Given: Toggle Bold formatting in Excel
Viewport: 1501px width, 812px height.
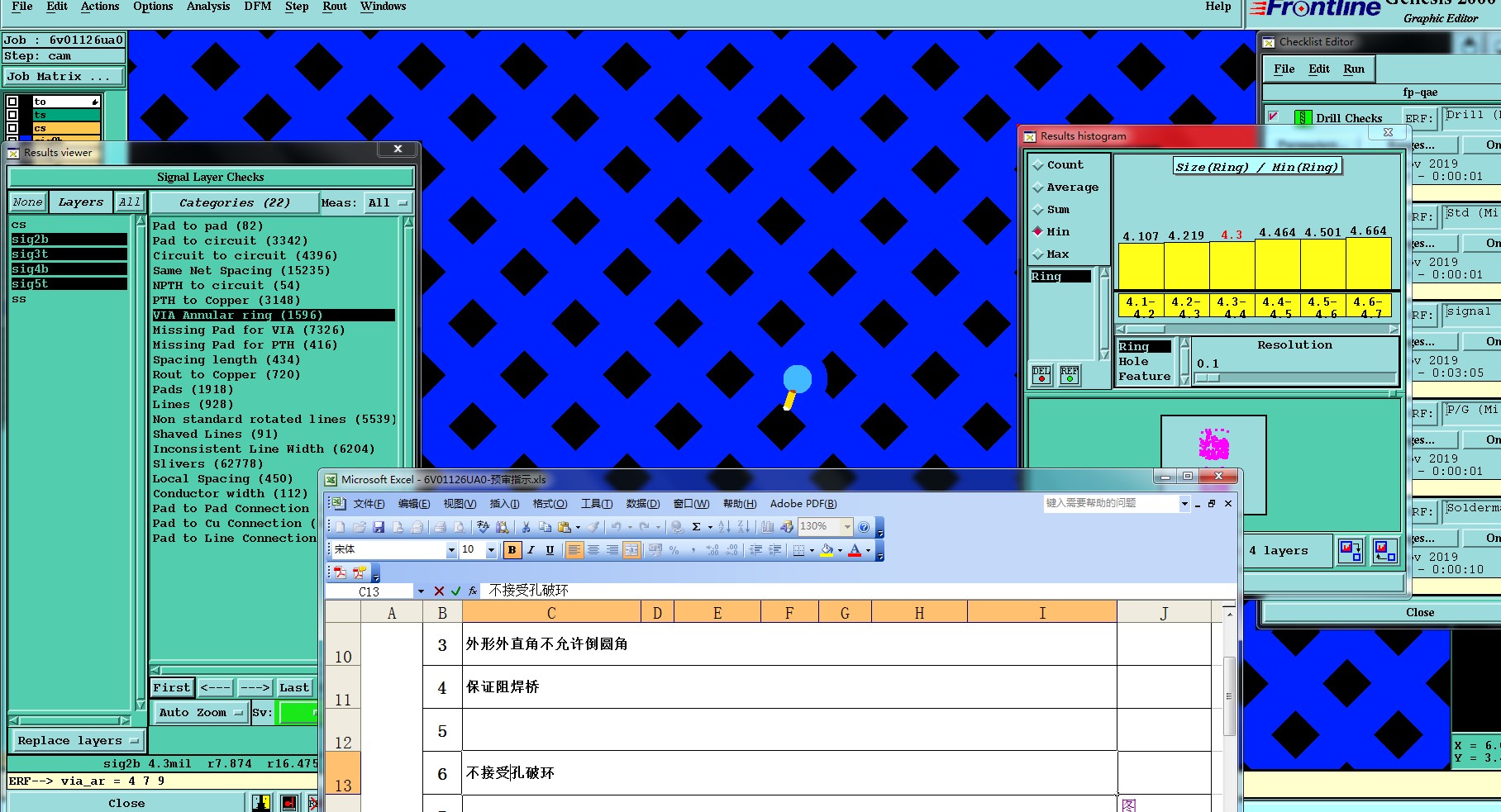Looking at the screenshot, I should click(x=512, y=550).
